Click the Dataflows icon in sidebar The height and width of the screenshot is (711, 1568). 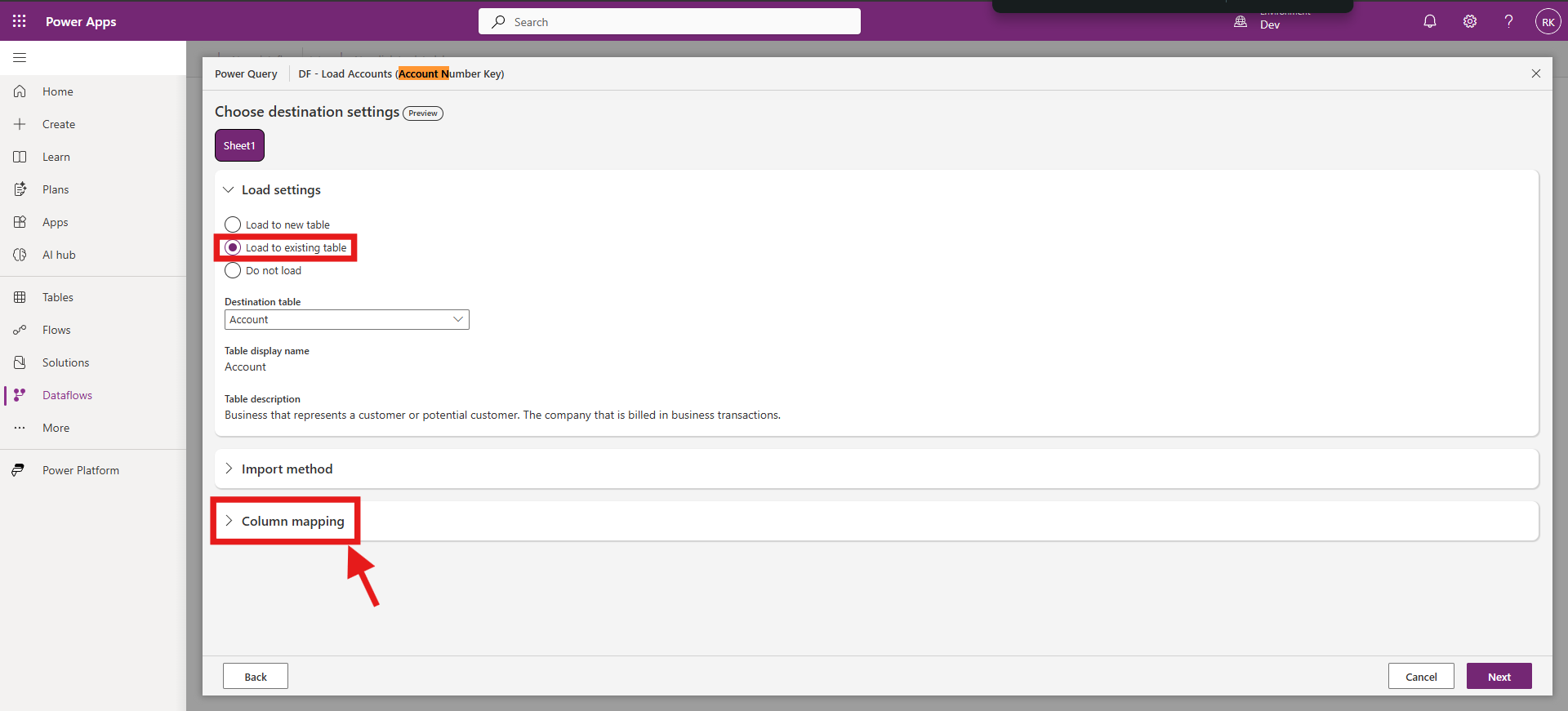coord(20,395)
